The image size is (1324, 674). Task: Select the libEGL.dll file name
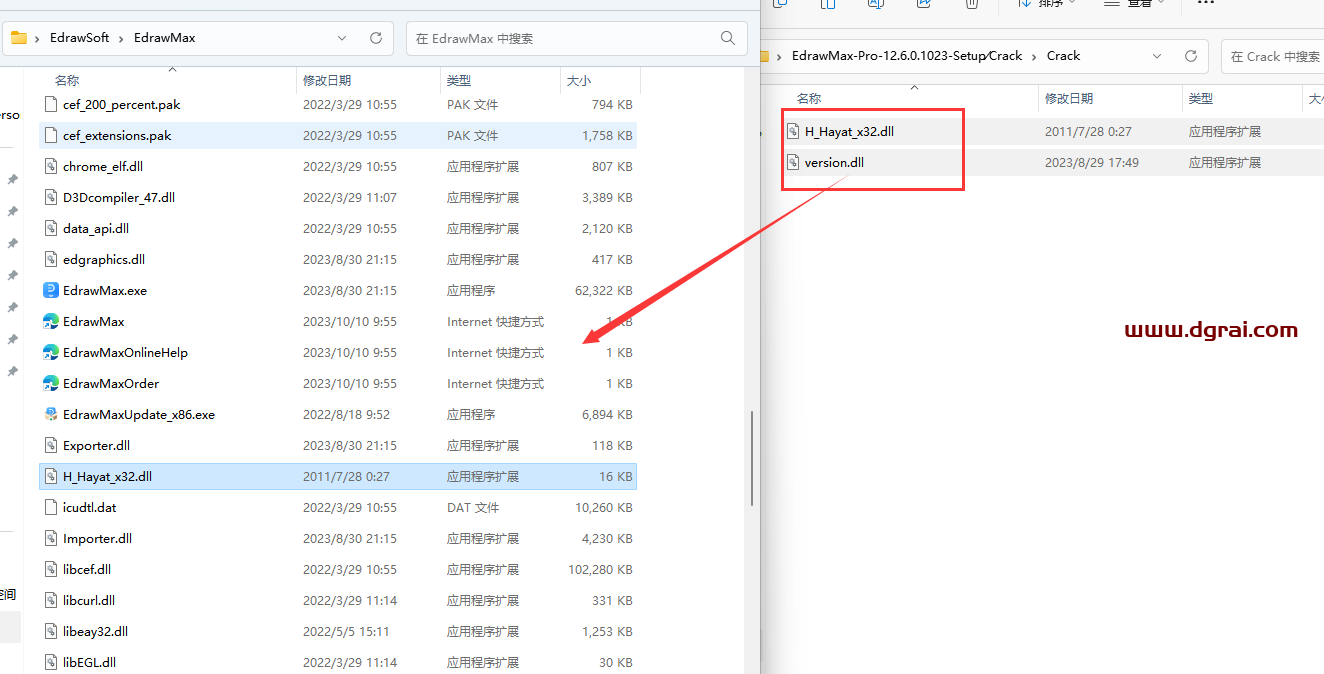pos(89,663)
